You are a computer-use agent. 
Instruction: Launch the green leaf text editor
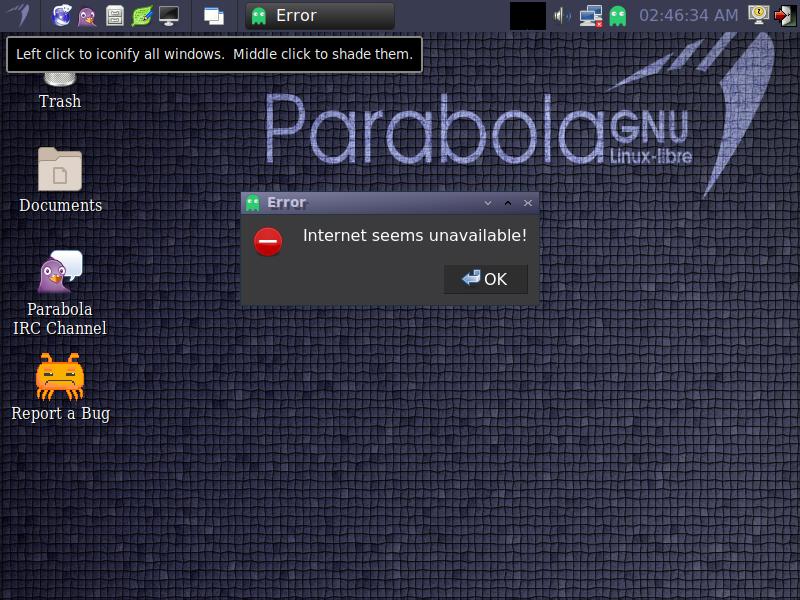click(142, 16)
